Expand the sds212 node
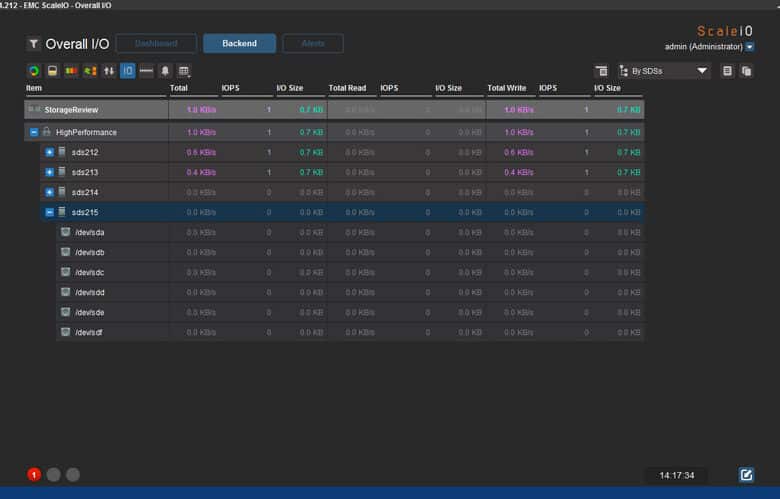 point(49,152)
